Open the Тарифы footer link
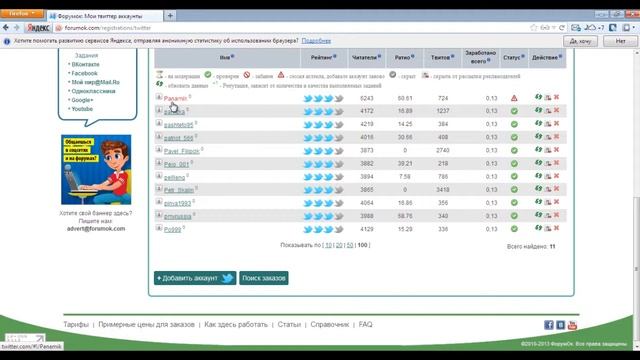This screenshot has height=360, width=640. pos(76,324)
